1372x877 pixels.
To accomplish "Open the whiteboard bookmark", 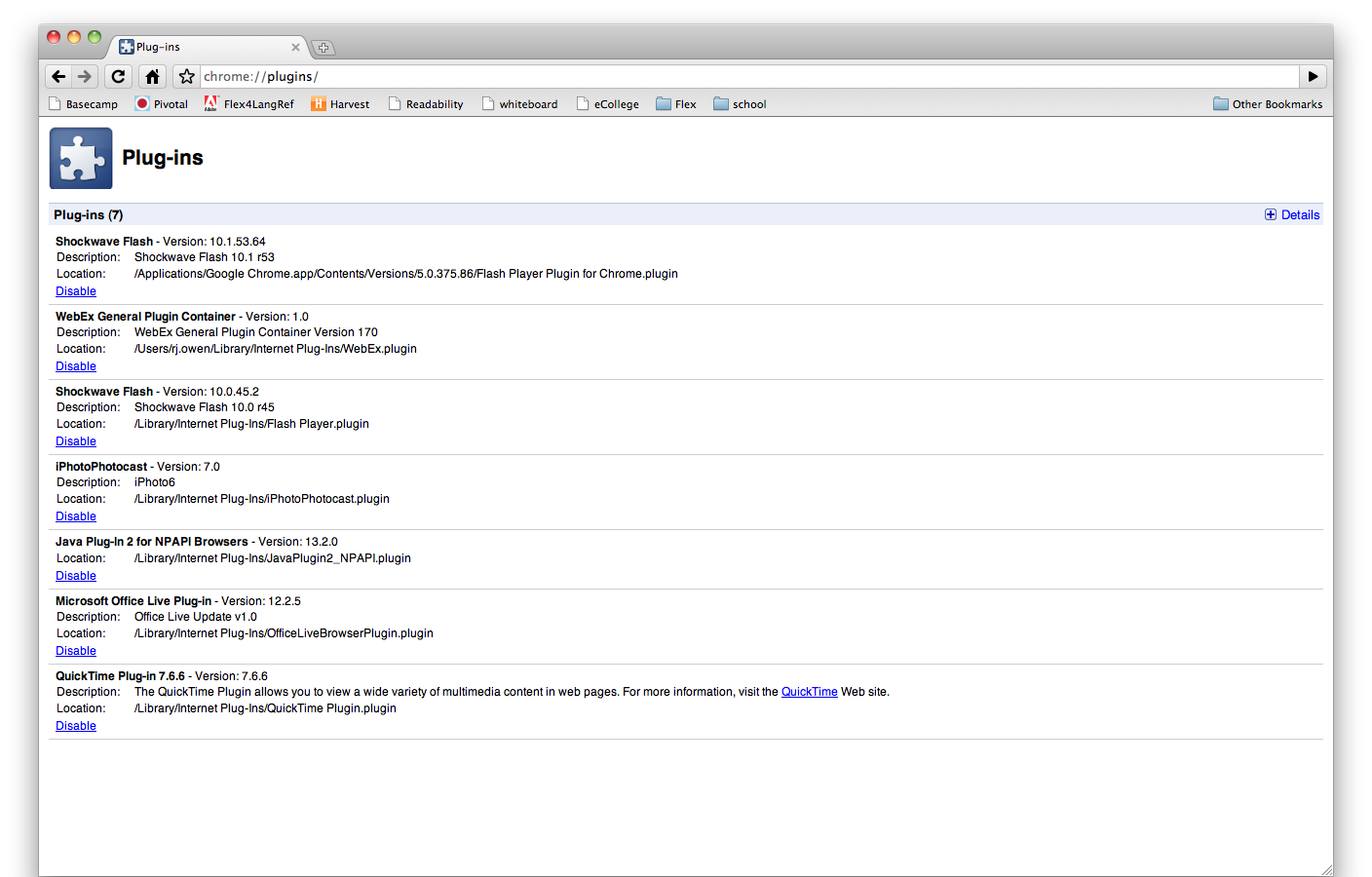I will point(519,104).
